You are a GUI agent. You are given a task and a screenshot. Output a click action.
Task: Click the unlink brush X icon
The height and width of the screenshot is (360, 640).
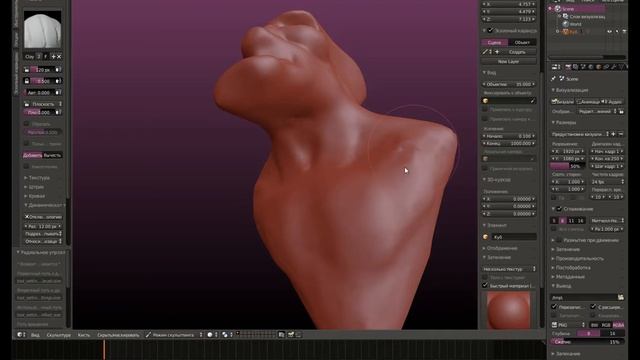(59, 56)
